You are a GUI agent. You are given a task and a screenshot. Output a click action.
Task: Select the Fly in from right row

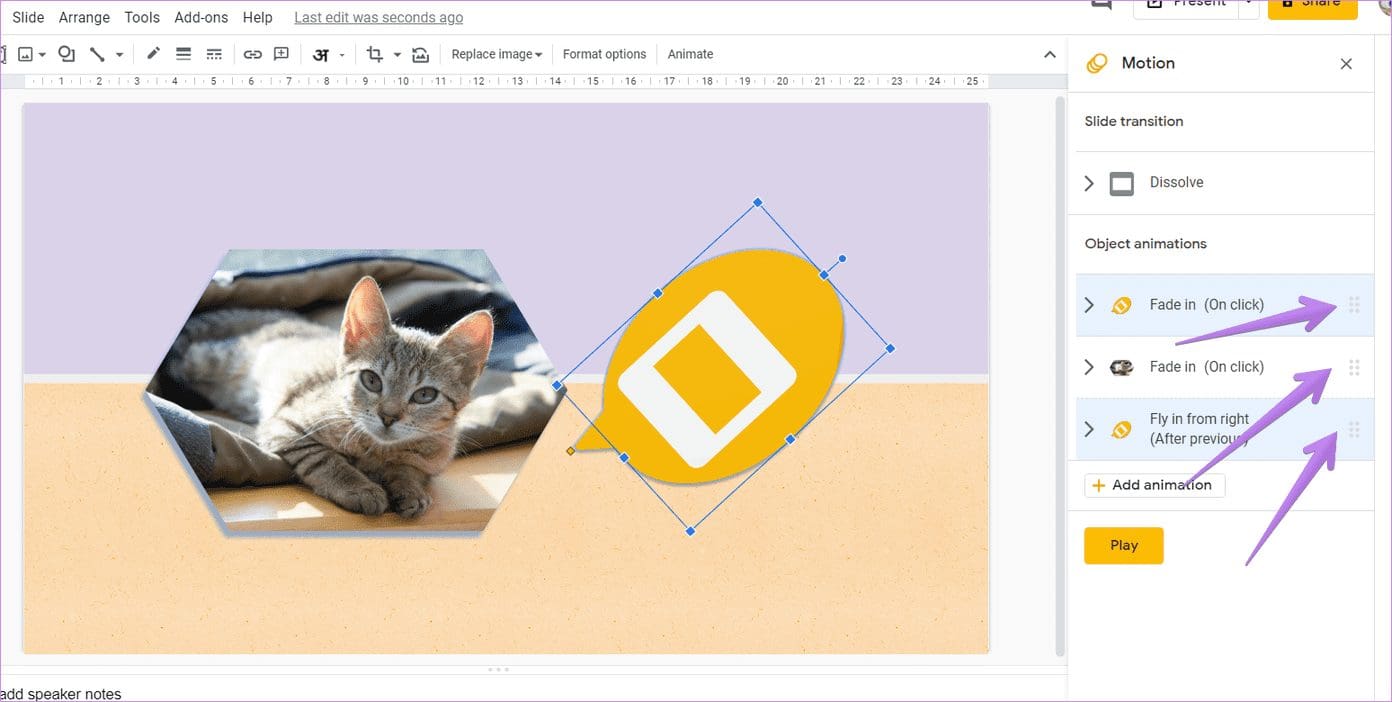tap(1224, 429)
